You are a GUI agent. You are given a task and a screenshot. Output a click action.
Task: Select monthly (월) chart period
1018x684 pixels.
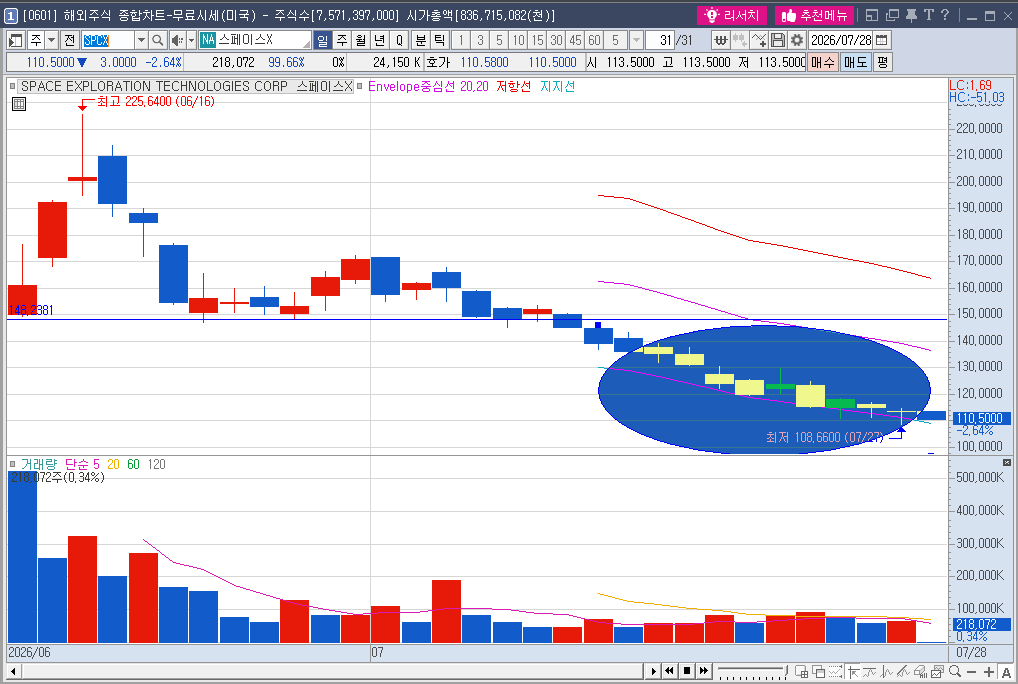click(361, 40)
